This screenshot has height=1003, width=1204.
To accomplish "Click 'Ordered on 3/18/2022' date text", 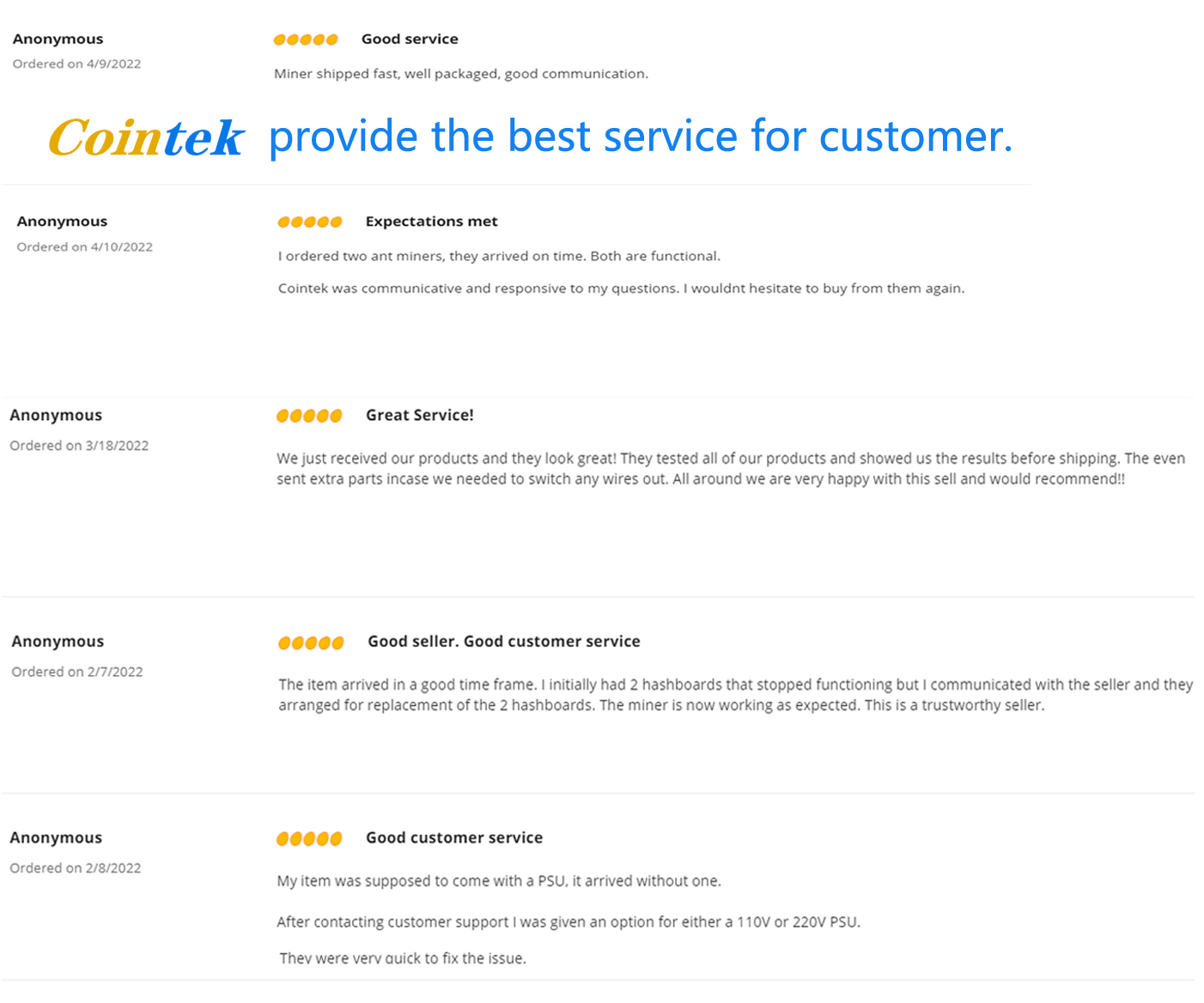I will (x=79, y=446).
